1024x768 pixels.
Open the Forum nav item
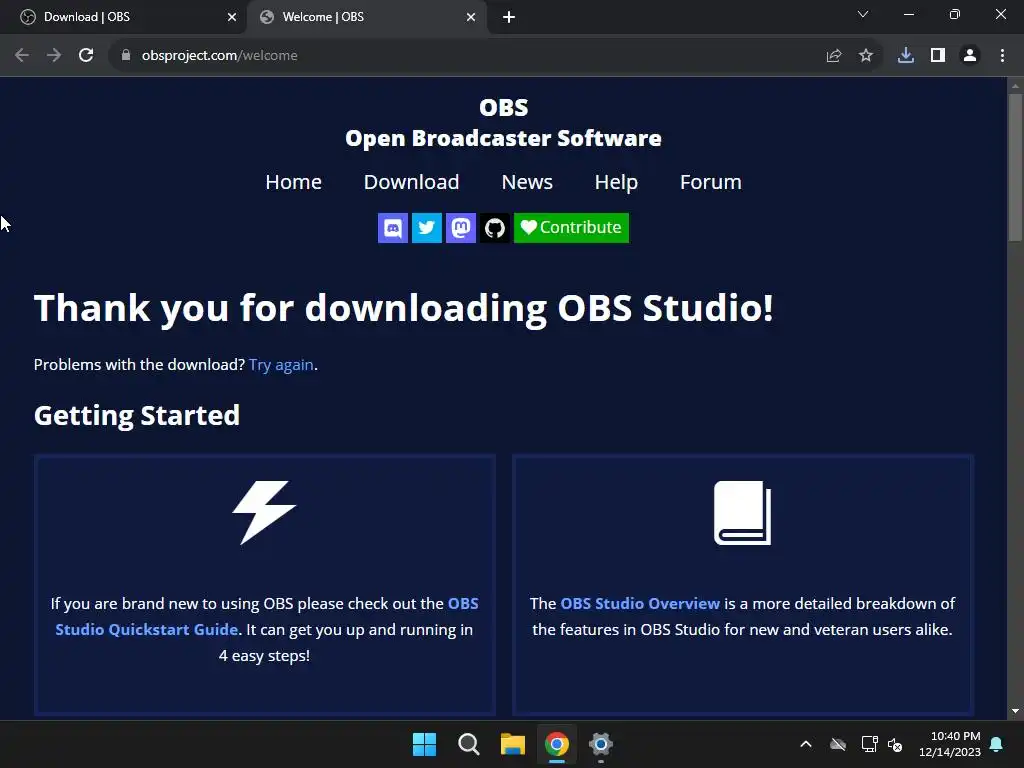point(711,182)
